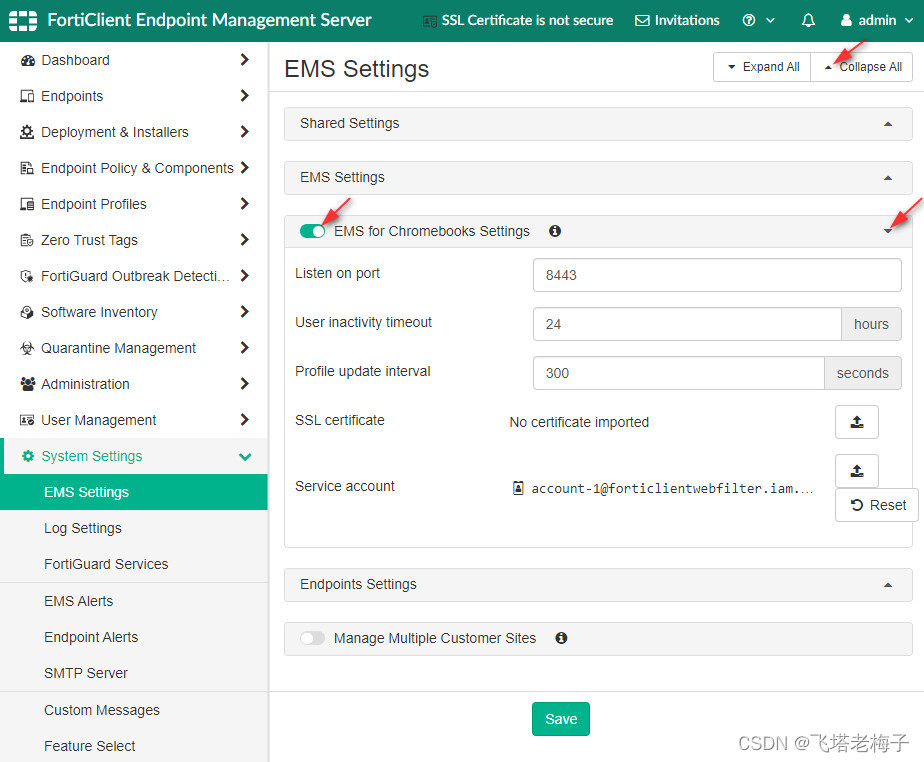Viewport: 924px width, 762px height.
Task: Click the Administration people icon
Action: pos(27,384)
